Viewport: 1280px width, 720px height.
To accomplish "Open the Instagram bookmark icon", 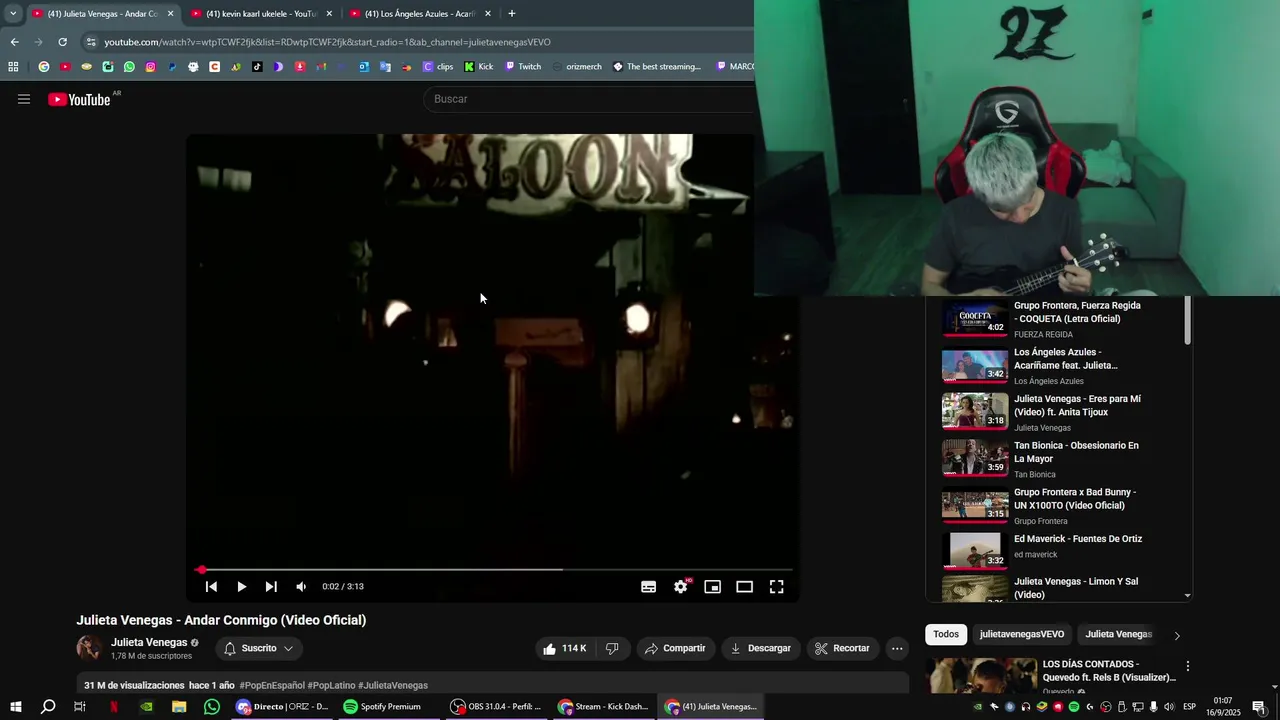I will (150, 67).
